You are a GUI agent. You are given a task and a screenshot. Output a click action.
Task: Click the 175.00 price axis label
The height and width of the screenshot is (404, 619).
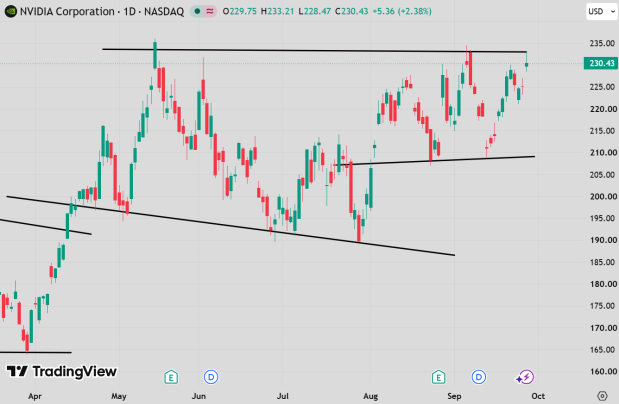pos(602,306)
